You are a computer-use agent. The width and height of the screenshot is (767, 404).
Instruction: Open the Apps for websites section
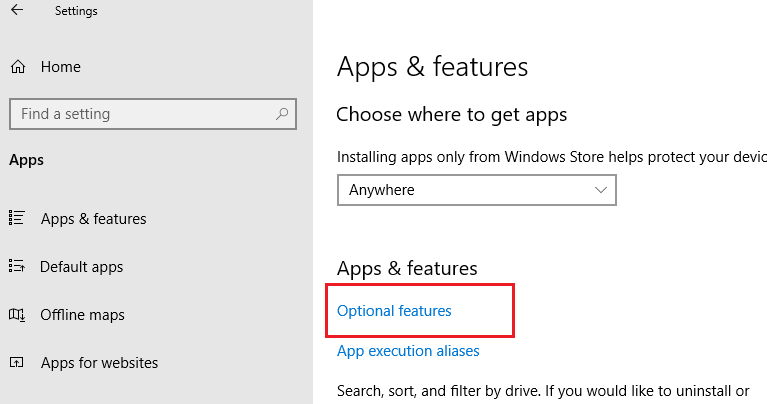click(x=99, y=363)
